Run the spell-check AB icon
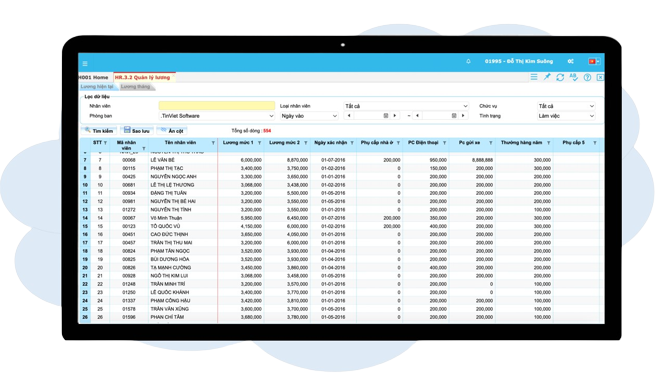 [x=573, y=77]
